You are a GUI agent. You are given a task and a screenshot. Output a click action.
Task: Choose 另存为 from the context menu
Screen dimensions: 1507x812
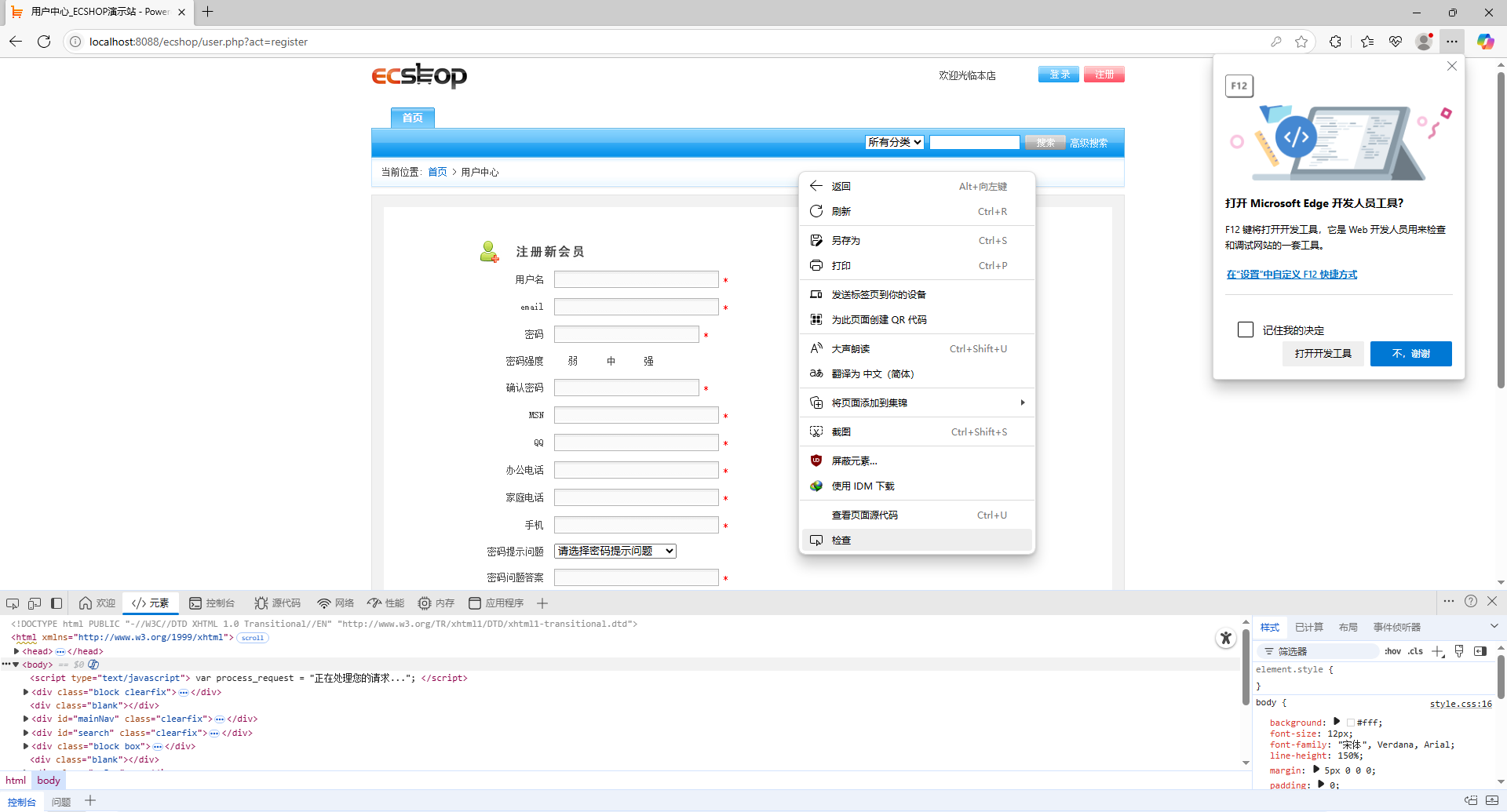(917, 240)
